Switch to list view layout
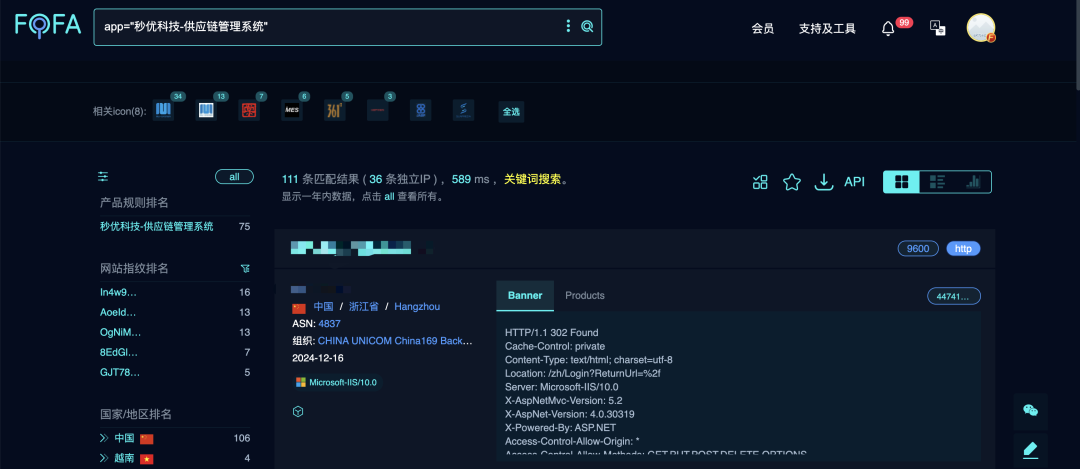This screenshot has height=469, width=1080. click(937, 182)
